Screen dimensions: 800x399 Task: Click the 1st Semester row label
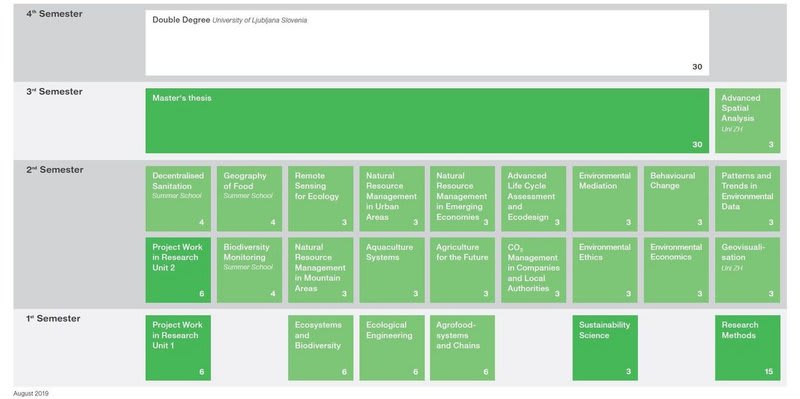click(x=54, y=318)
